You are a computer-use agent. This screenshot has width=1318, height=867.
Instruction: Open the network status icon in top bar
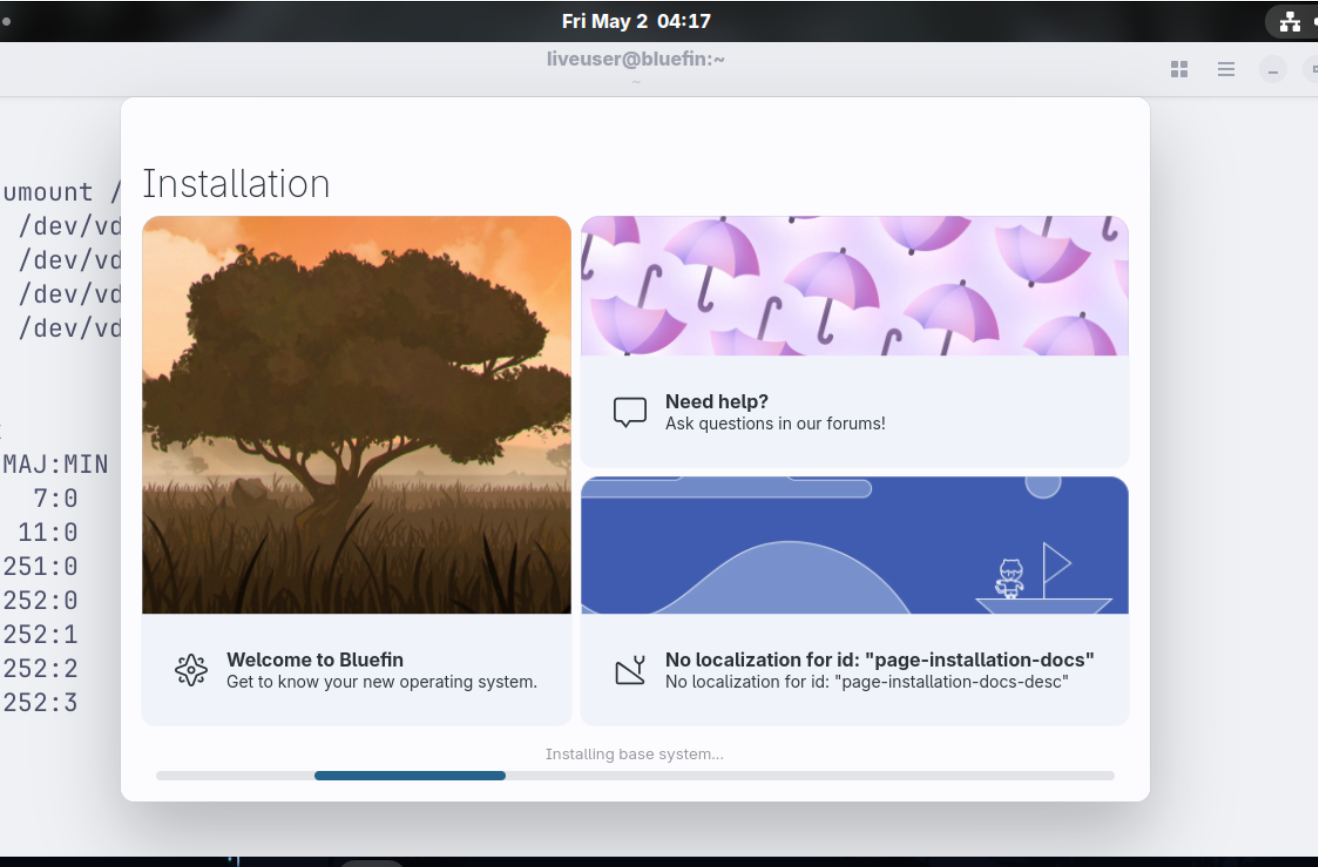[x=1289, y=21]
